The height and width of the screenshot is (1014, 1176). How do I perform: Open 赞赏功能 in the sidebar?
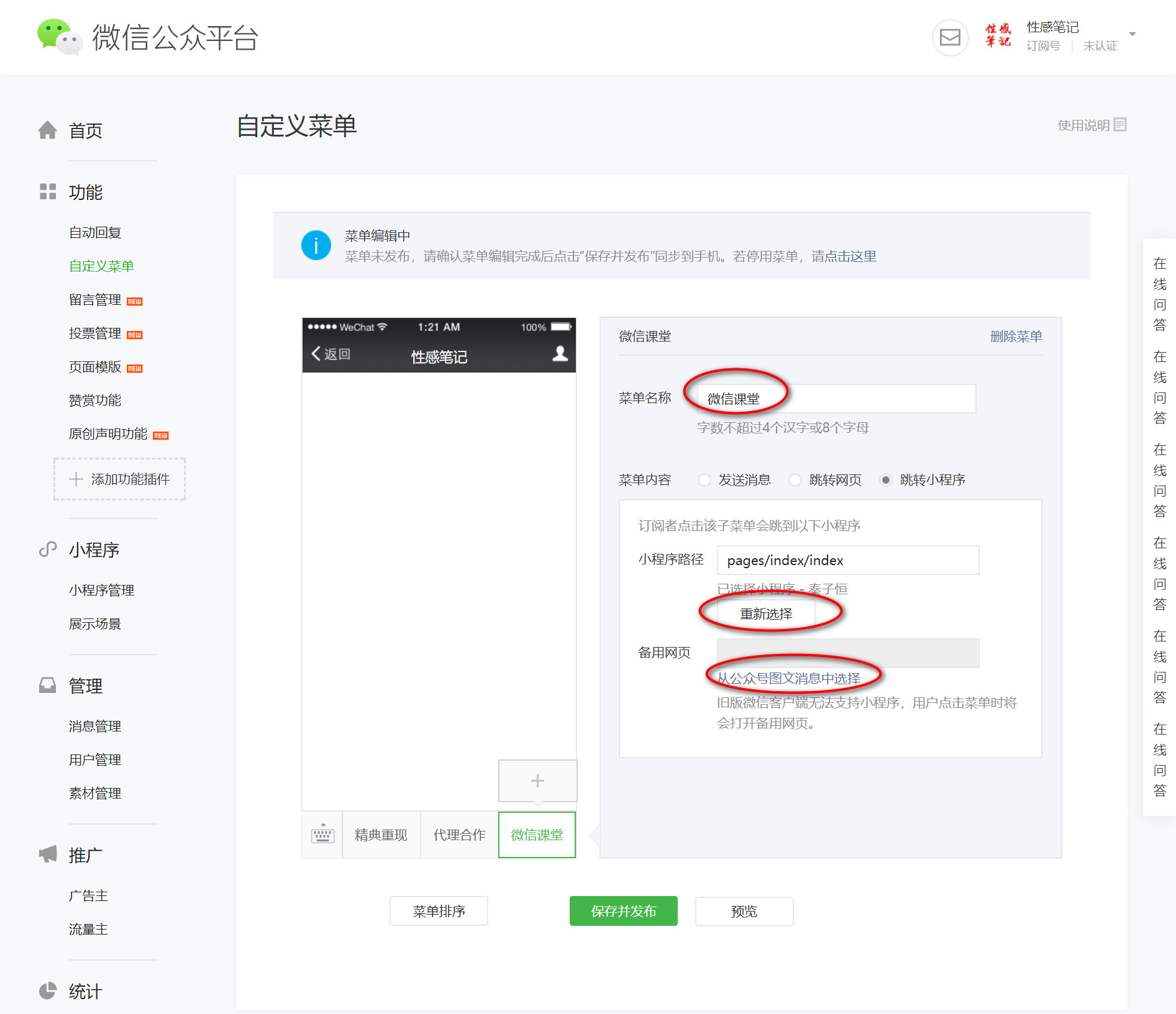coord(95,401)
